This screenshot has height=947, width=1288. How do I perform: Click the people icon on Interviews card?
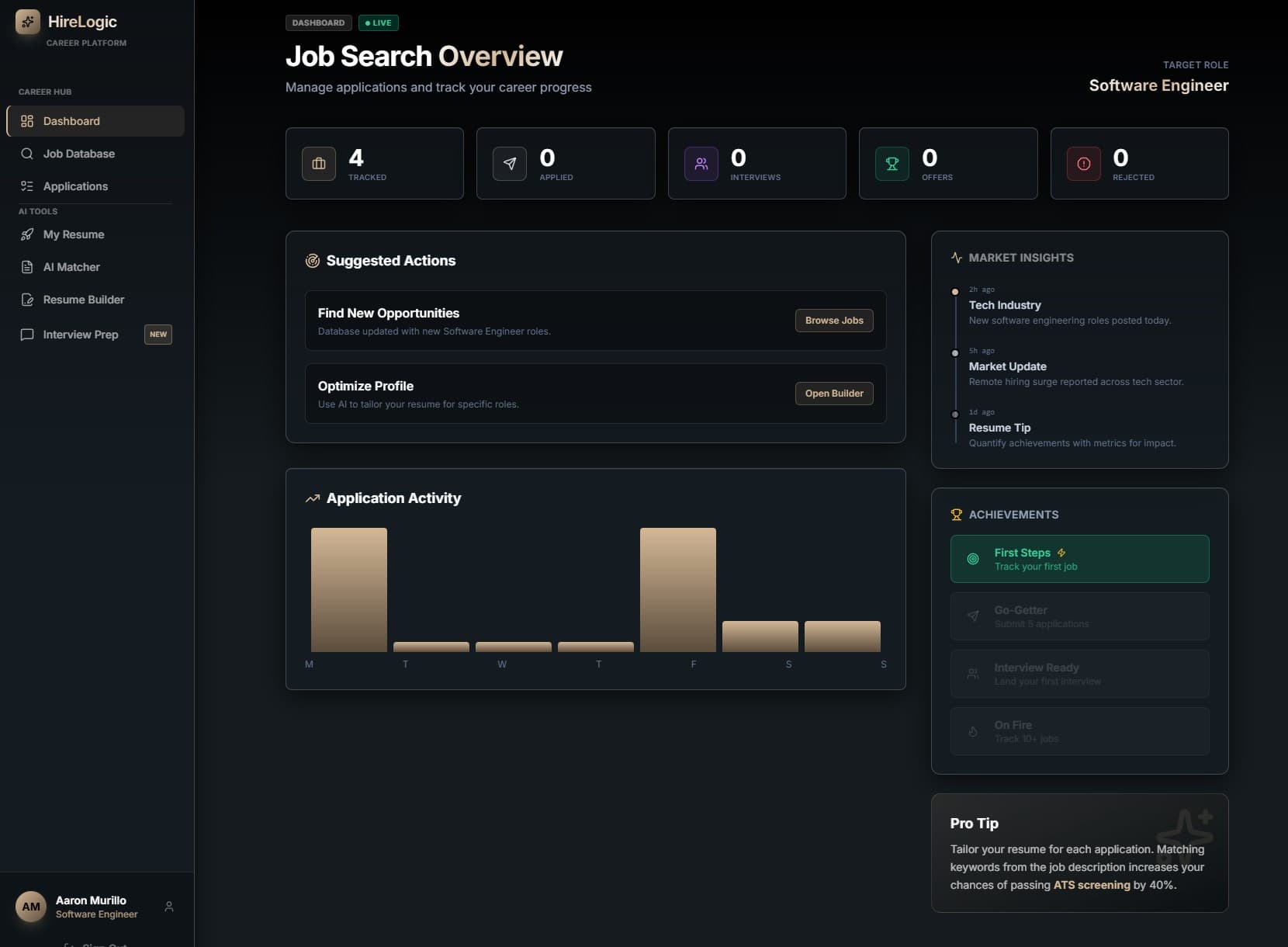[701, 164]
